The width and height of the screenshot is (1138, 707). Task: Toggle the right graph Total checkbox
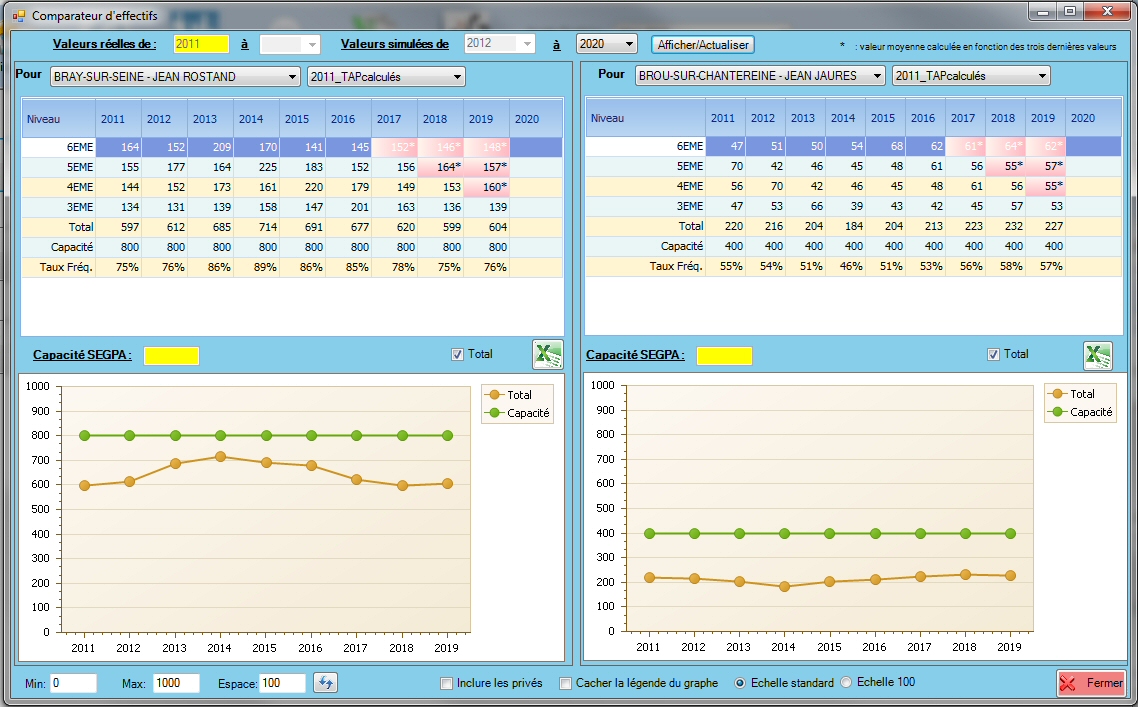pos(993,354)
